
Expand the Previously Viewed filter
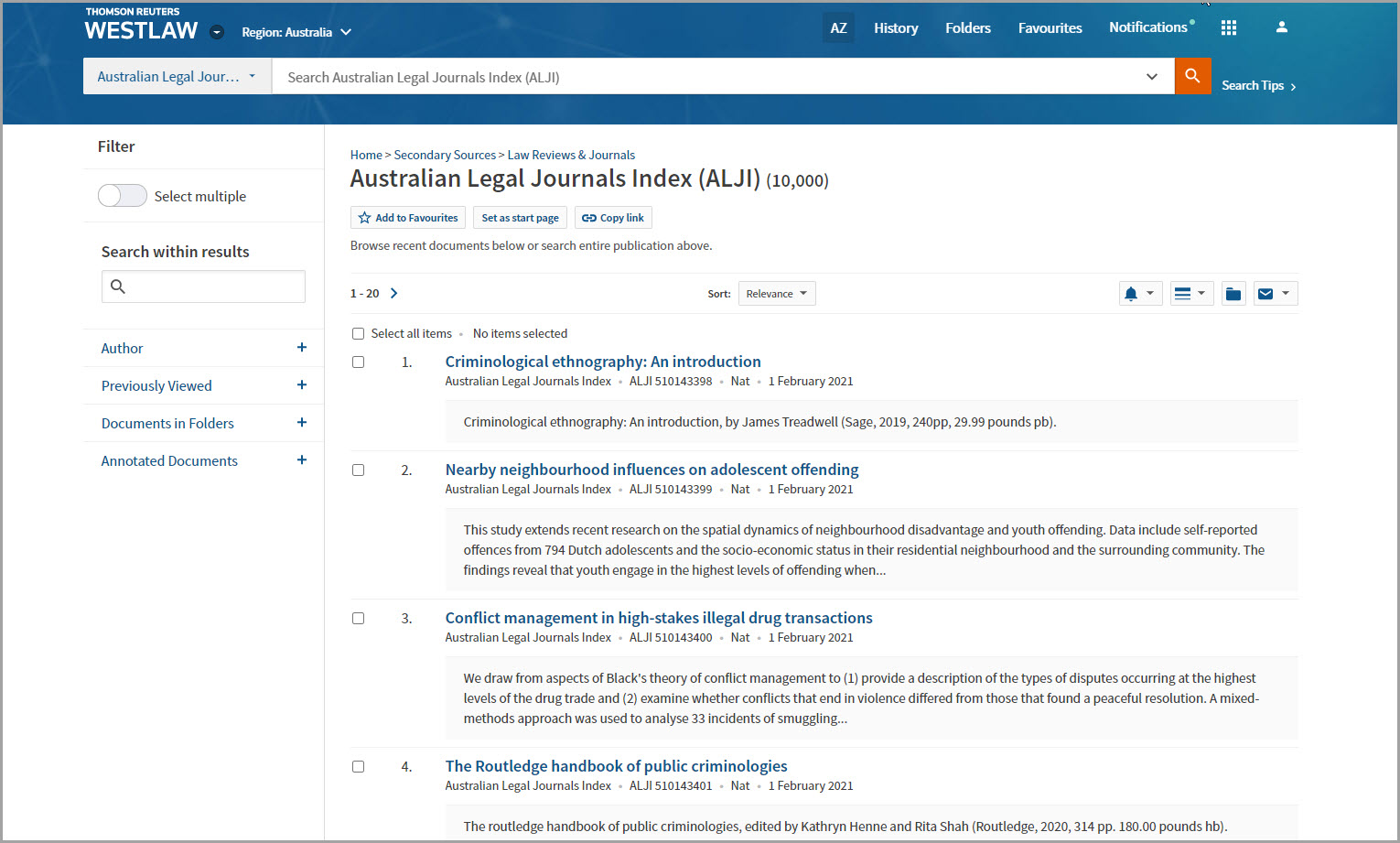click(x=203, y=385)
